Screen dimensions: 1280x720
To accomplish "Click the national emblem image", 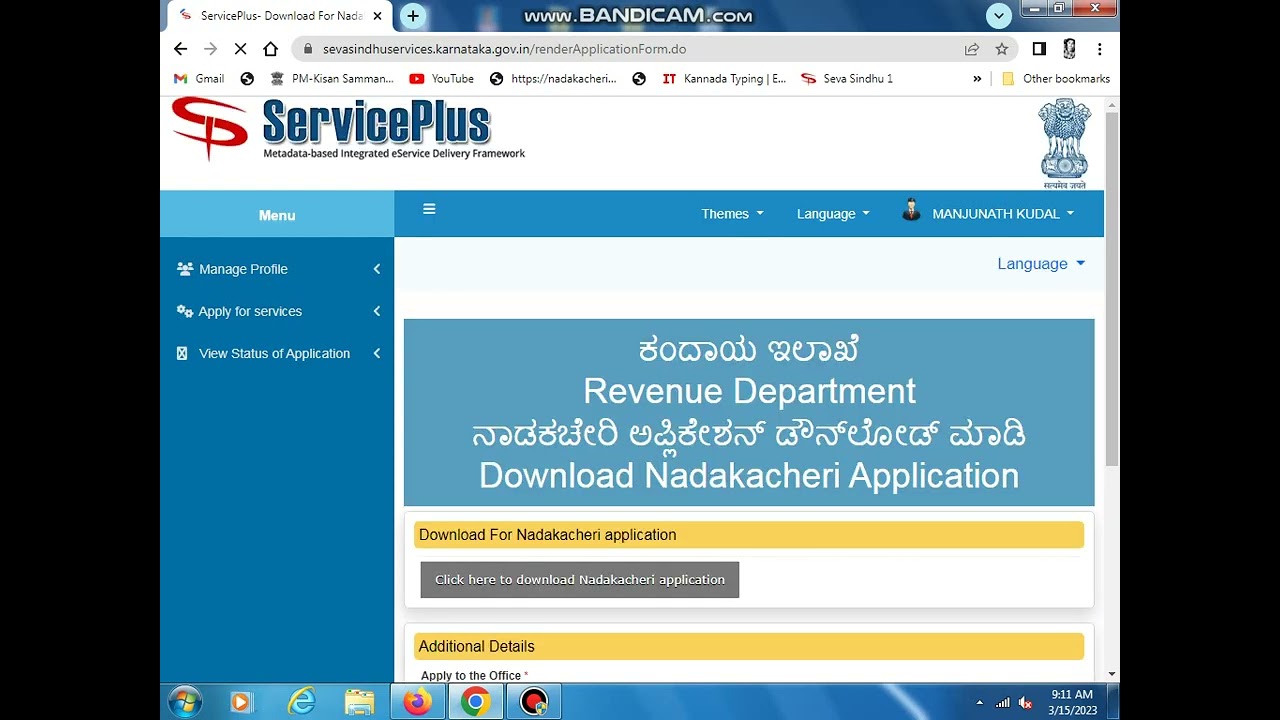I will coord(1064,144).
